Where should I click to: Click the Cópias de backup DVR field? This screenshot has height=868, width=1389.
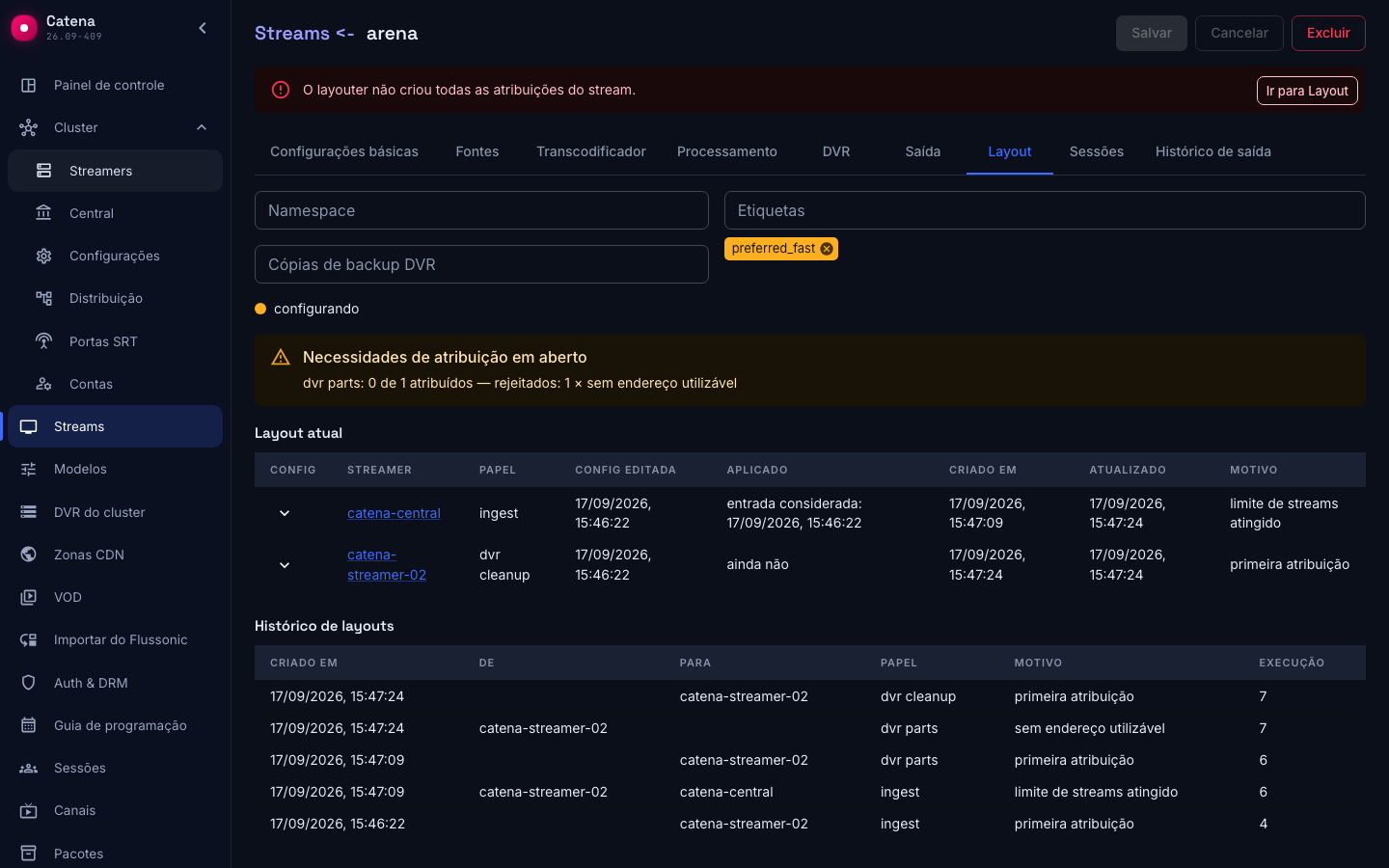pos(481,264)
